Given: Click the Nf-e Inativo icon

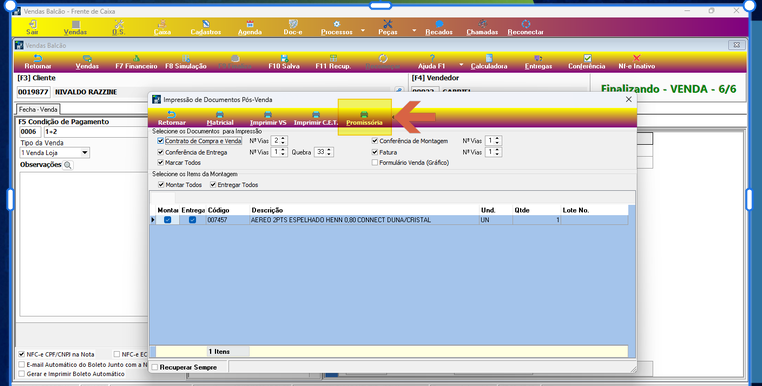Looking at the screenshot, I should pos(637,62).
